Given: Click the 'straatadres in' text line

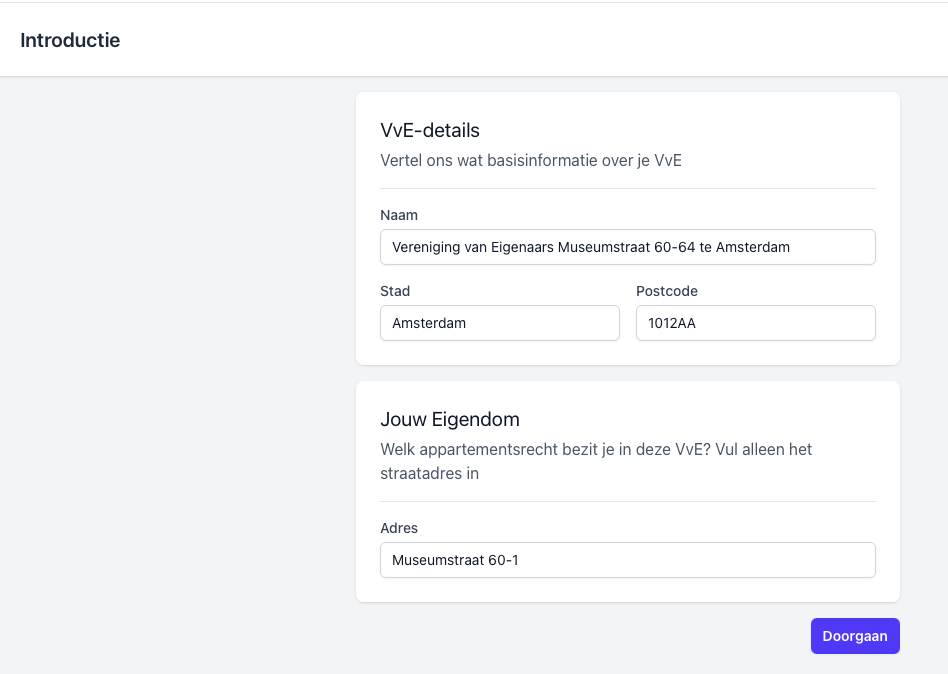Looking at the screenshot, I should [430, 473].
